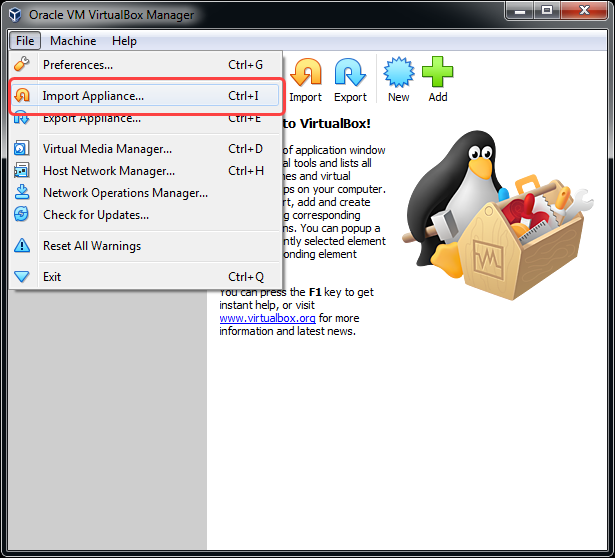Select Import Appliance... from File menu

[93, 97]
